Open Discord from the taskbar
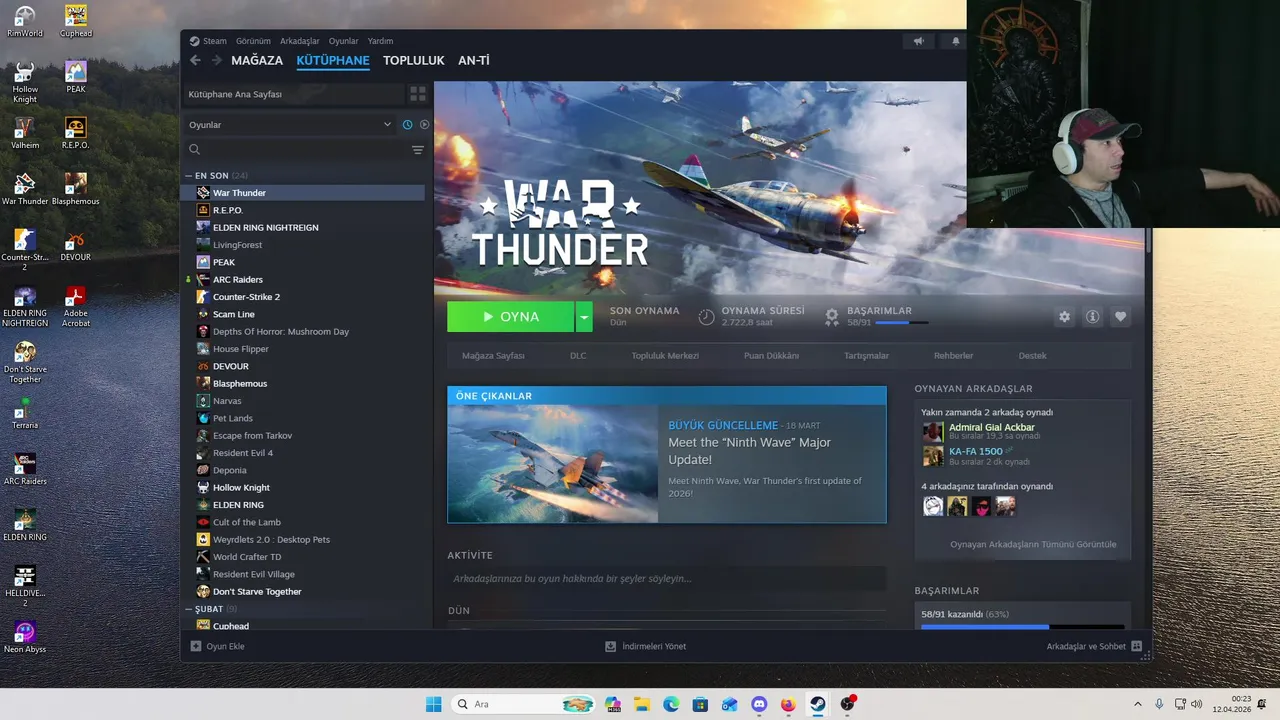Screen dimensions: 1280x720 coord(758,704)
